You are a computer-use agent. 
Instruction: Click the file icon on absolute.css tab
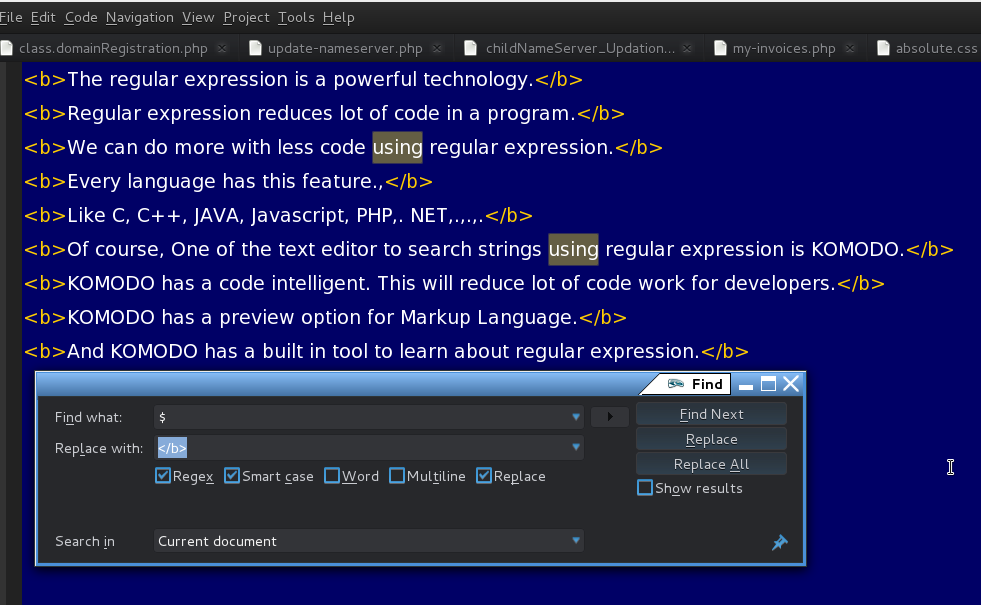coord(883,48)
